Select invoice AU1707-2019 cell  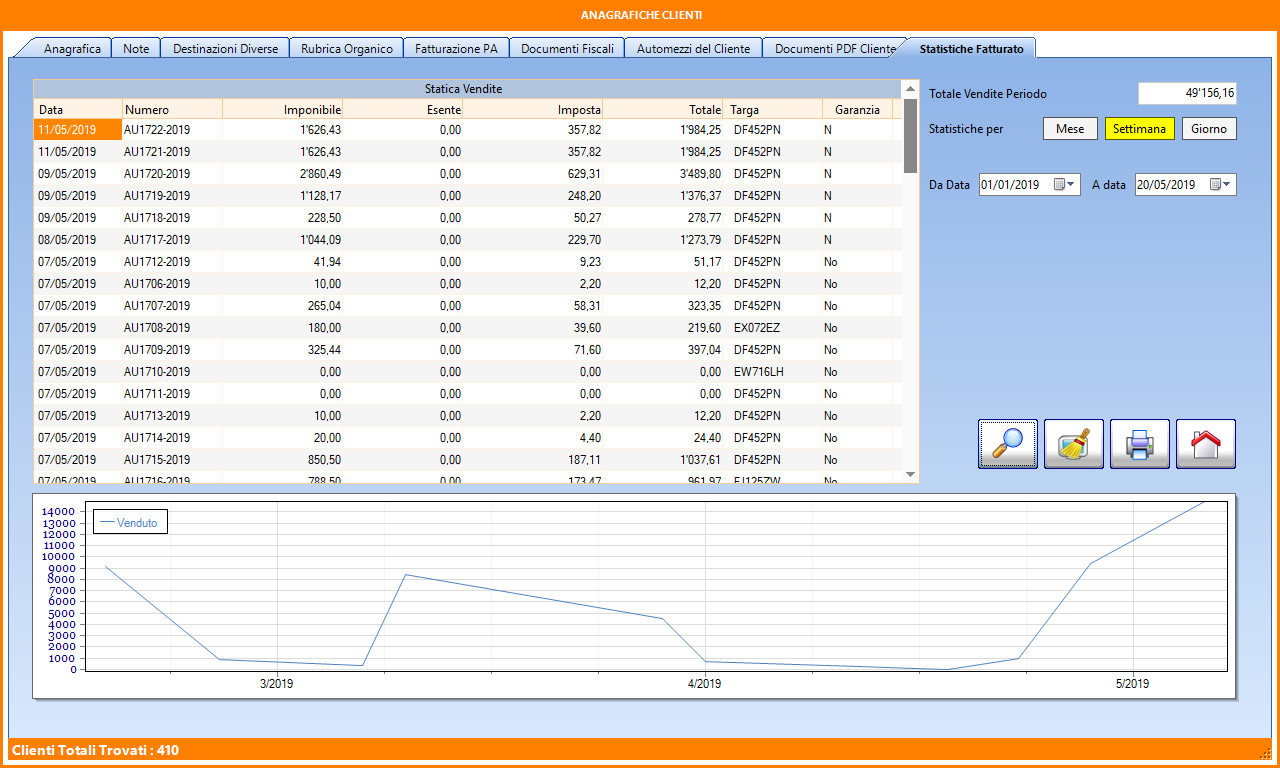pos(172,306)
